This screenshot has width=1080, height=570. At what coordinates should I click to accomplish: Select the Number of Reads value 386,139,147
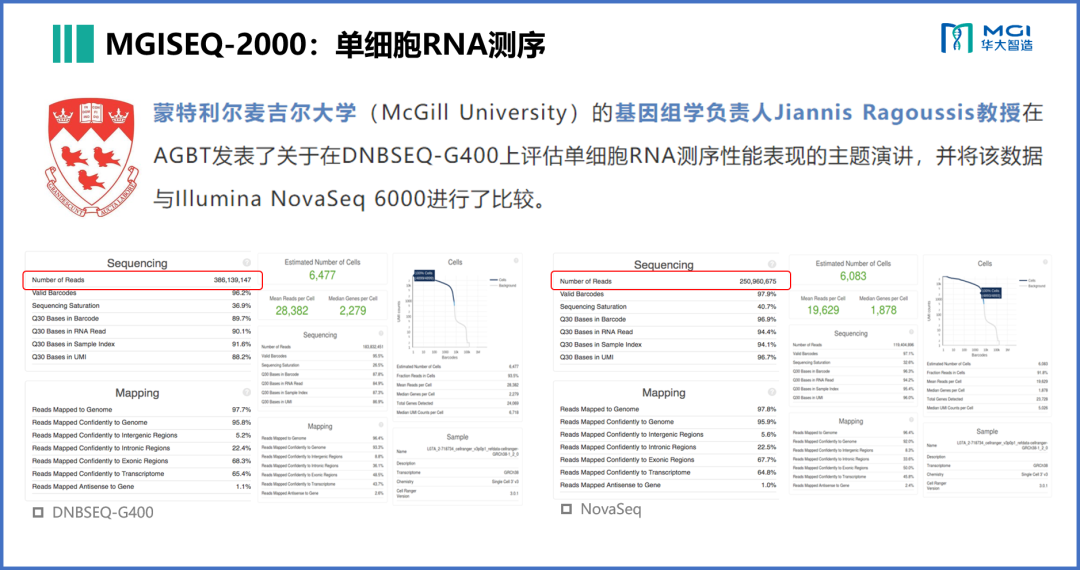coord(232,280)
